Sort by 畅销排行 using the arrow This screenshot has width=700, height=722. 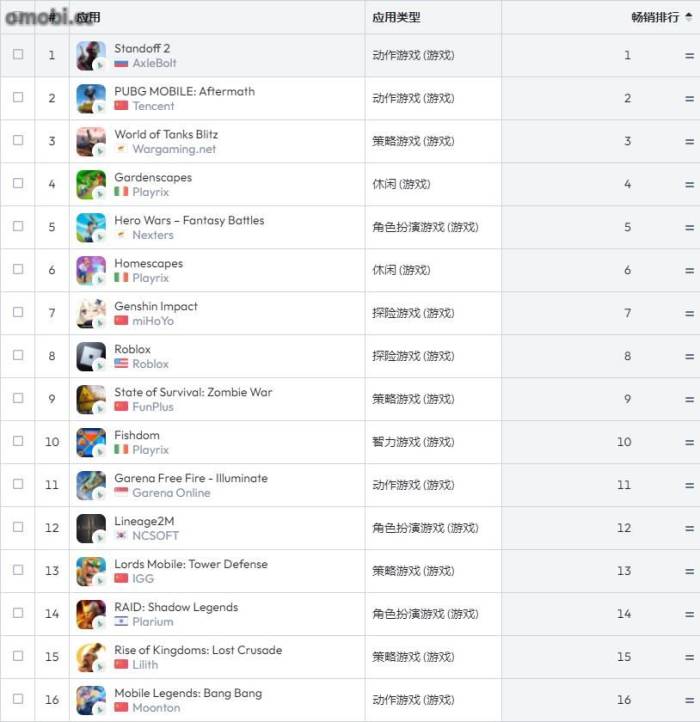click(x=689, y=17)
